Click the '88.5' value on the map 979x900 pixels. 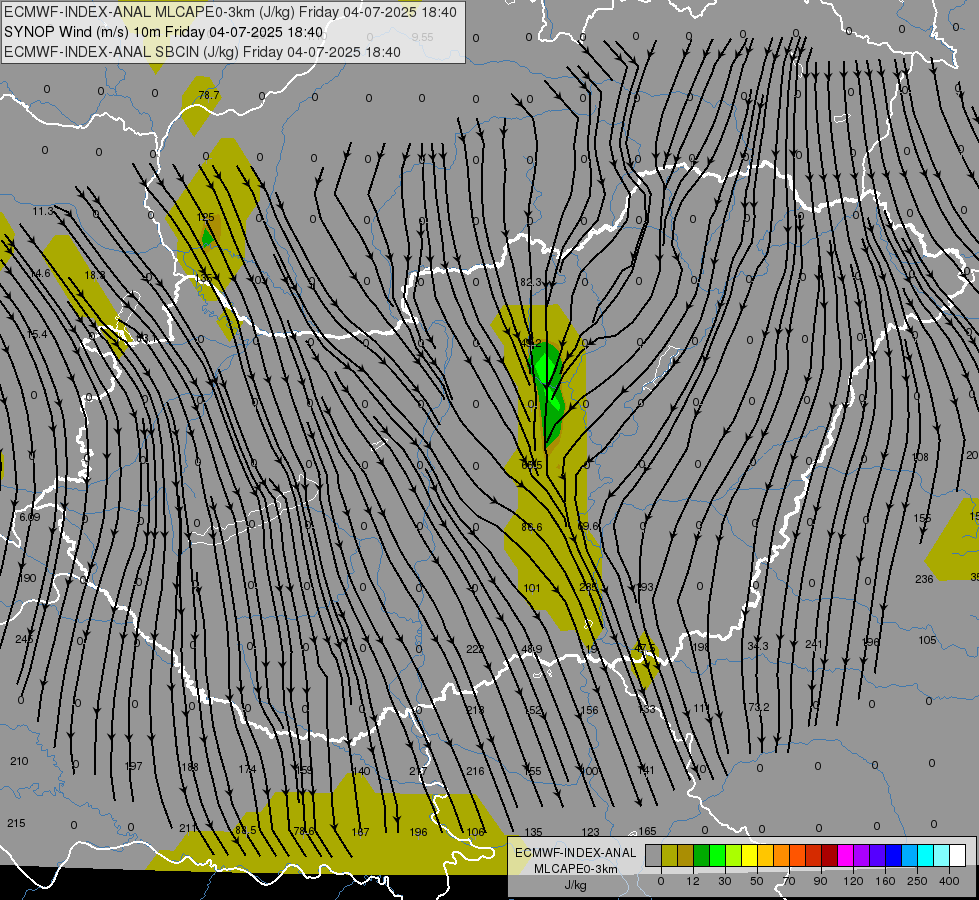tap(245, 830)
